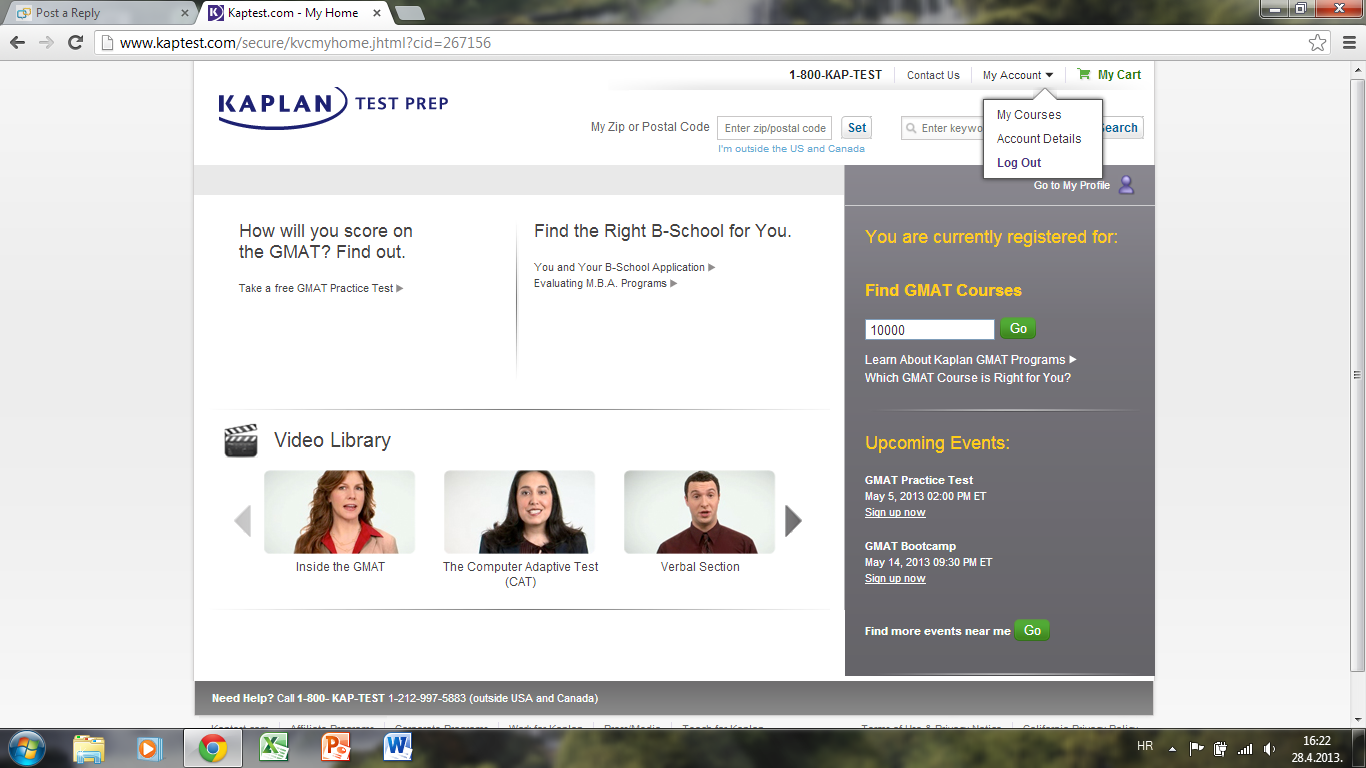Image resolution: width=1366 pixels, height=768 pixels.
Task: Play Computer Adaptive Test video thumbnail
Action: click(520, 512)
